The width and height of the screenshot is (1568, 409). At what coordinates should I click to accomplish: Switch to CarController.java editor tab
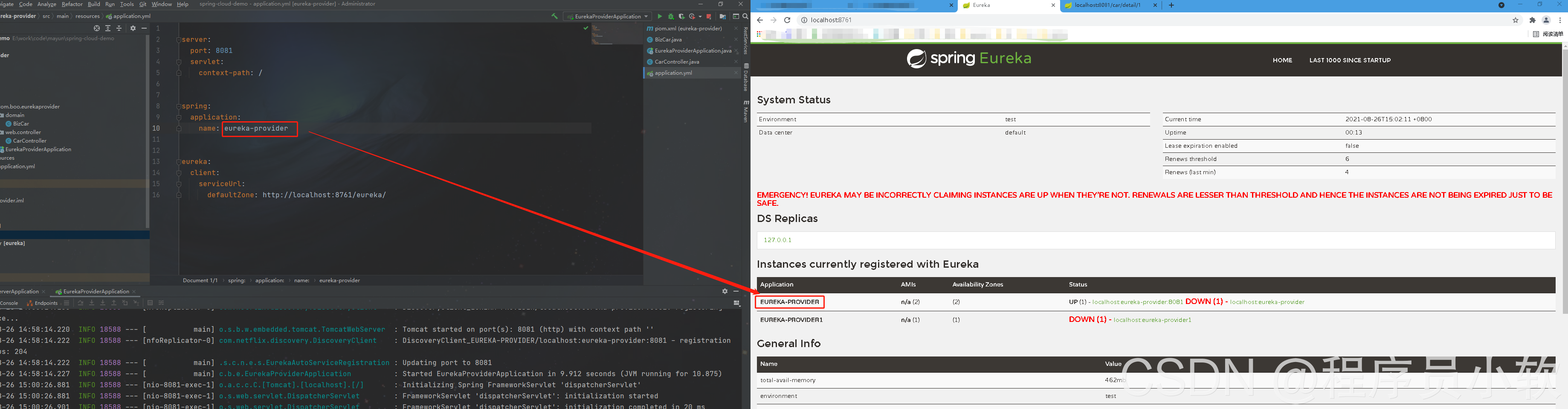coord(692,61)
